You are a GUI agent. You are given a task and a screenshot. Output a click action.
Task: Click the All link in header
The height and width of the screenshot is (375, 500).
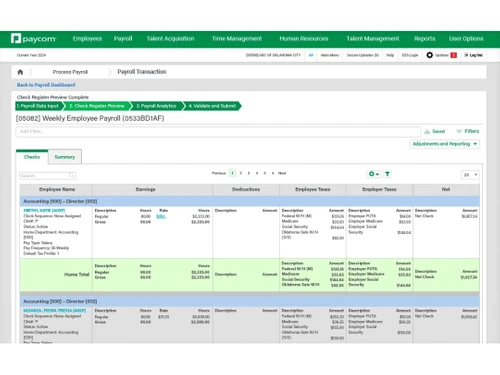(x=311, y=55)
